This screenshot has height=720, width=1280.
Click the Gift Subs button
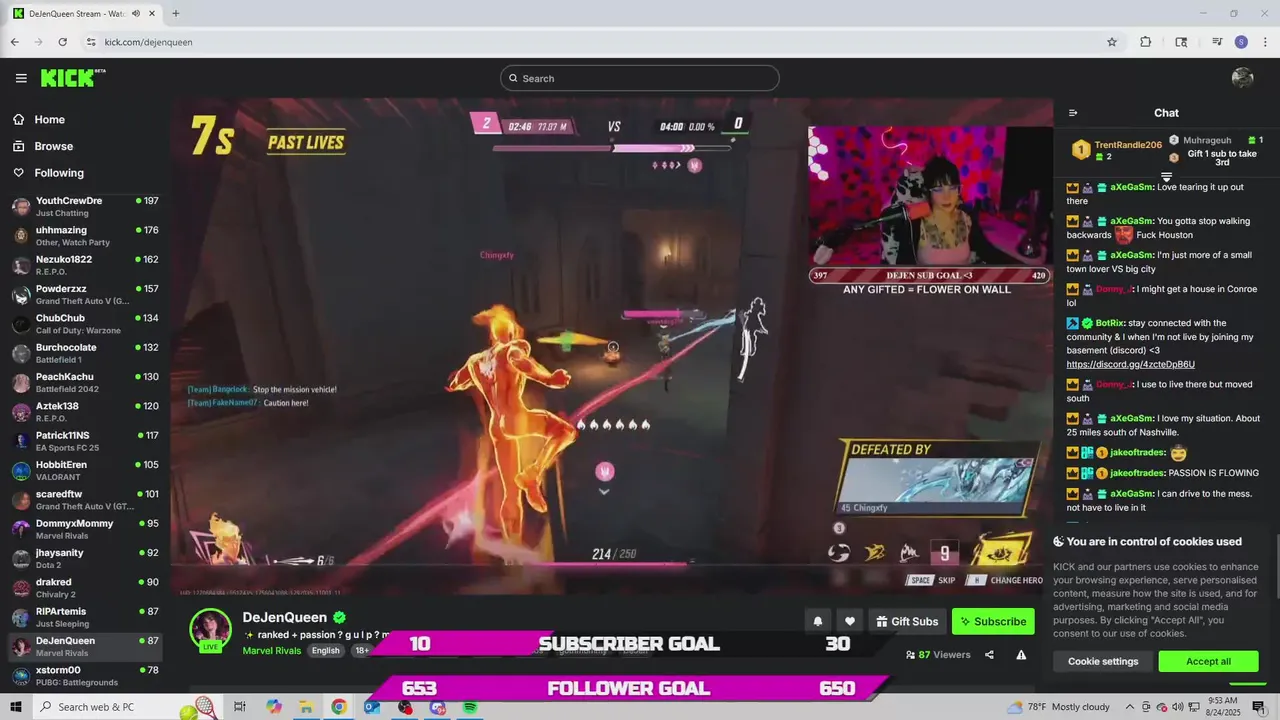coord(907,621)
